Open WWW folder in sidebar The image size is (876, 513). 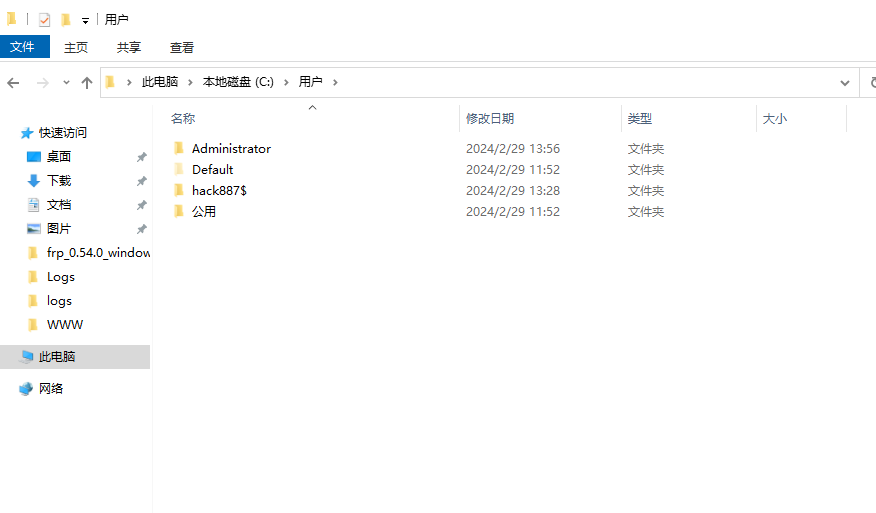65,325
